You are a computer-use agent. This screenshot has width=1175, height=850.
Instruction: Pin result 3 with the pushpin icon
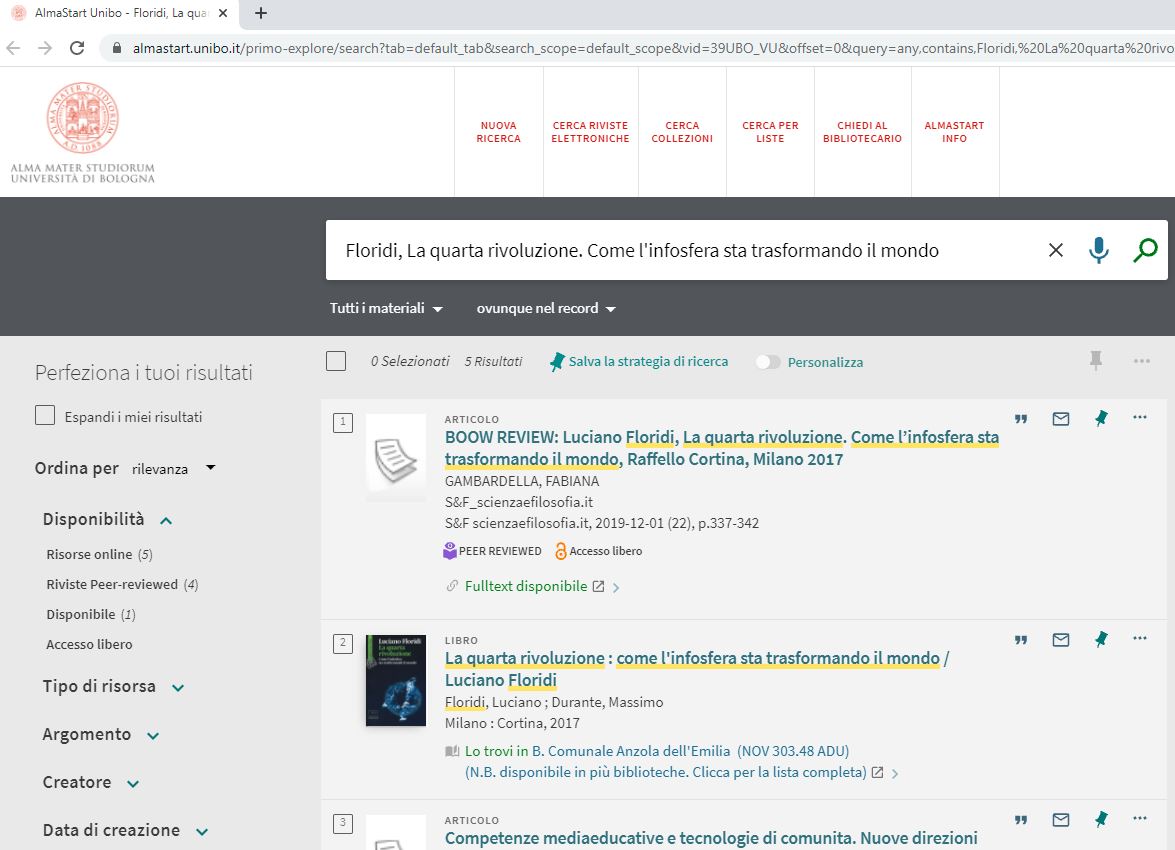click(1101, 820)
